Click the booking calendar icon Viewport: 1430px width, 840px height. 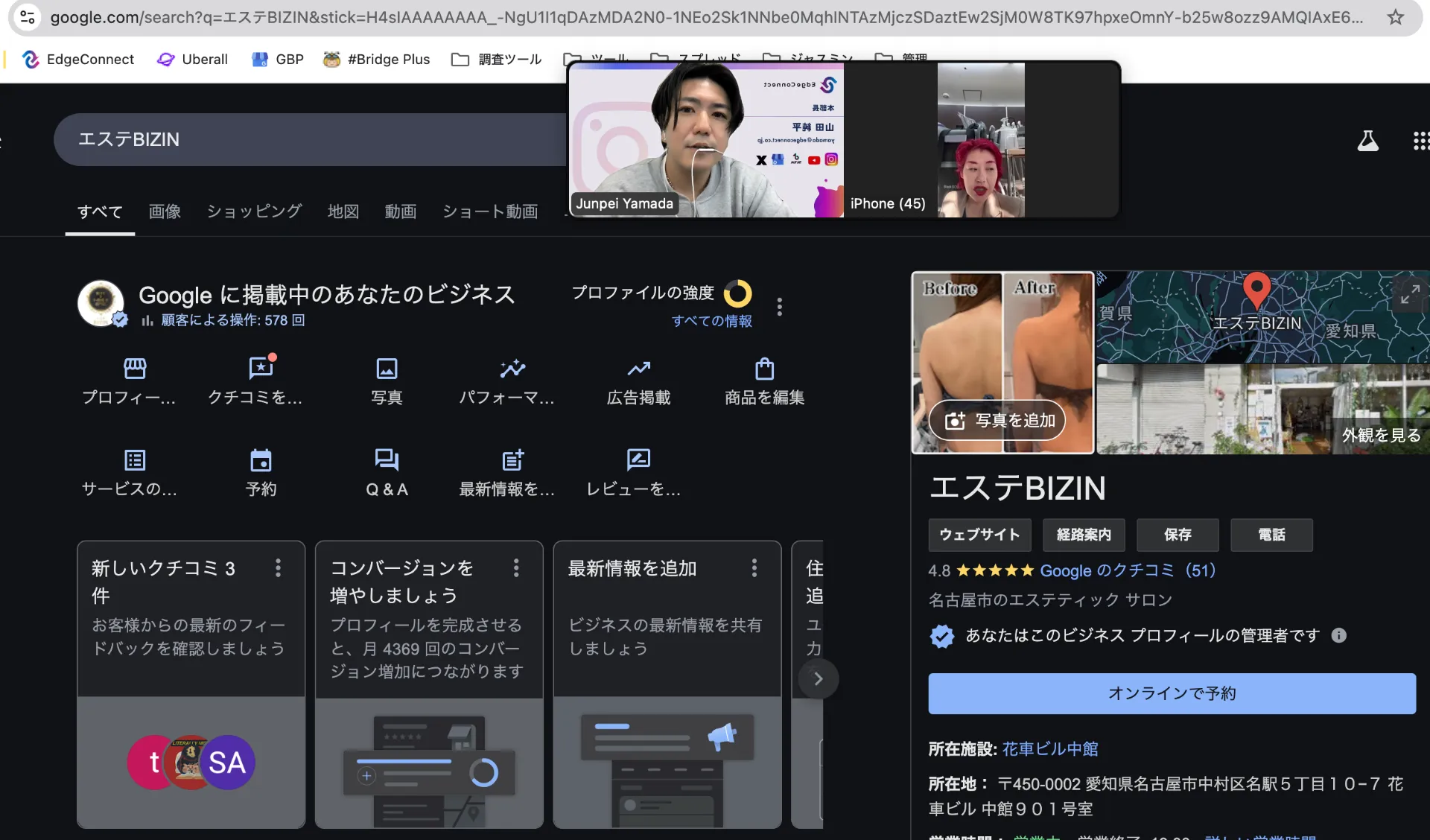tap(261, 460)
